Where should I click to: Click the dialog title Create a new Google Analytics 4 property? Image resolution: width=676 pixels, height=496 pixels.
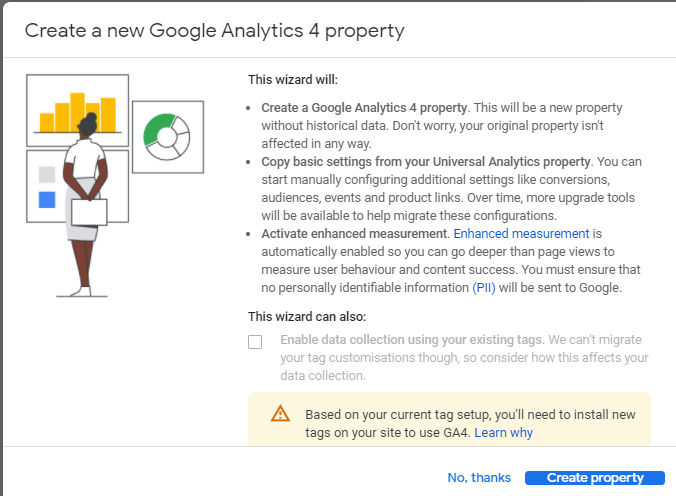coord(214,31)
